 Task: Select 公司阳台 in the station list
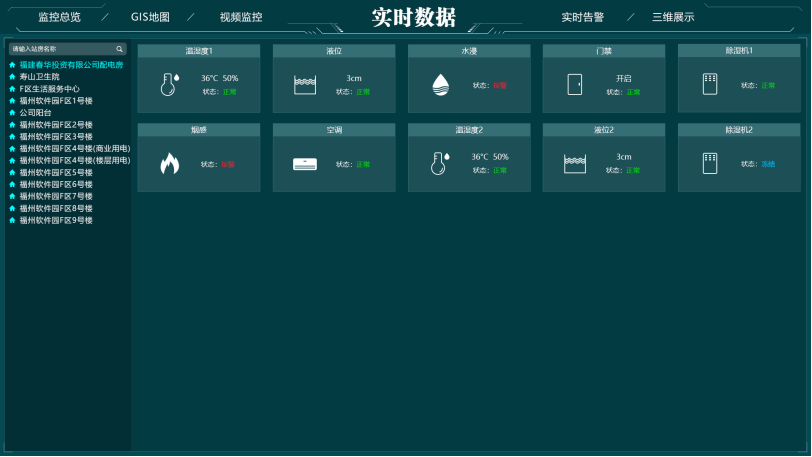click(36, 113)
